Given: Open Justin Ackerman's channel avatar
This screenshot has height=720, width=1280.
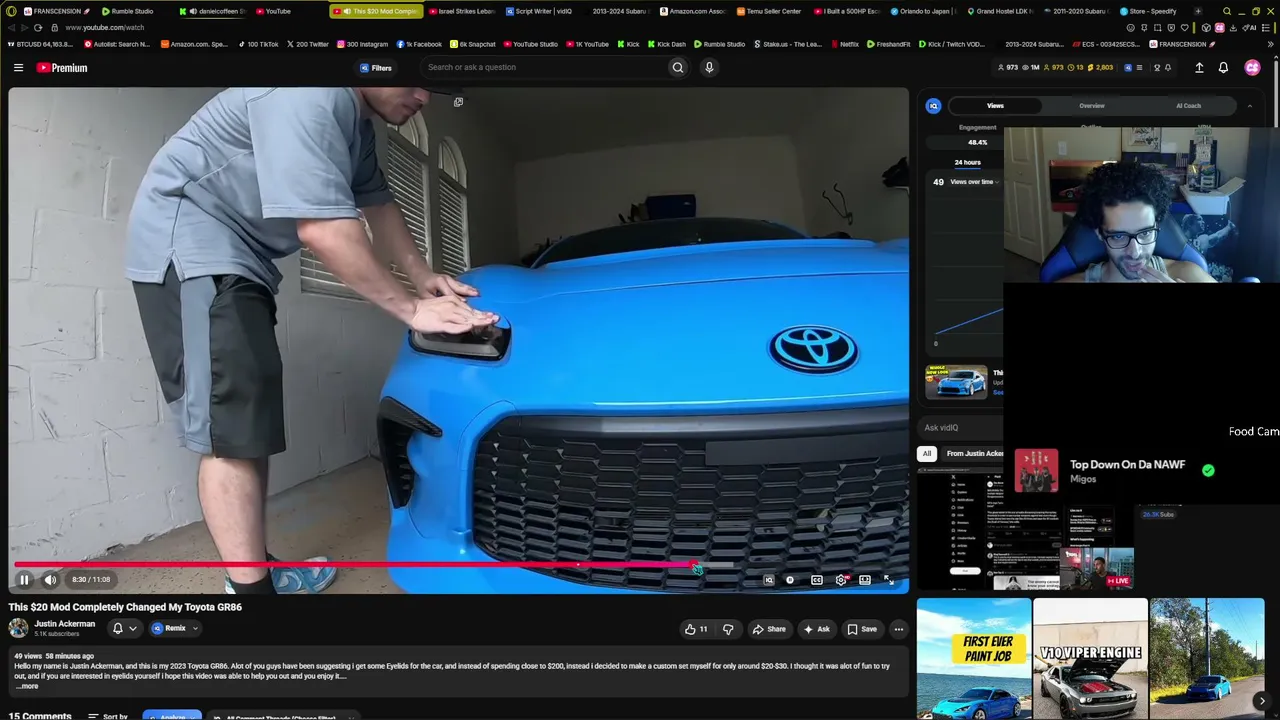Looking at the screenshot, I should [18, 628].
